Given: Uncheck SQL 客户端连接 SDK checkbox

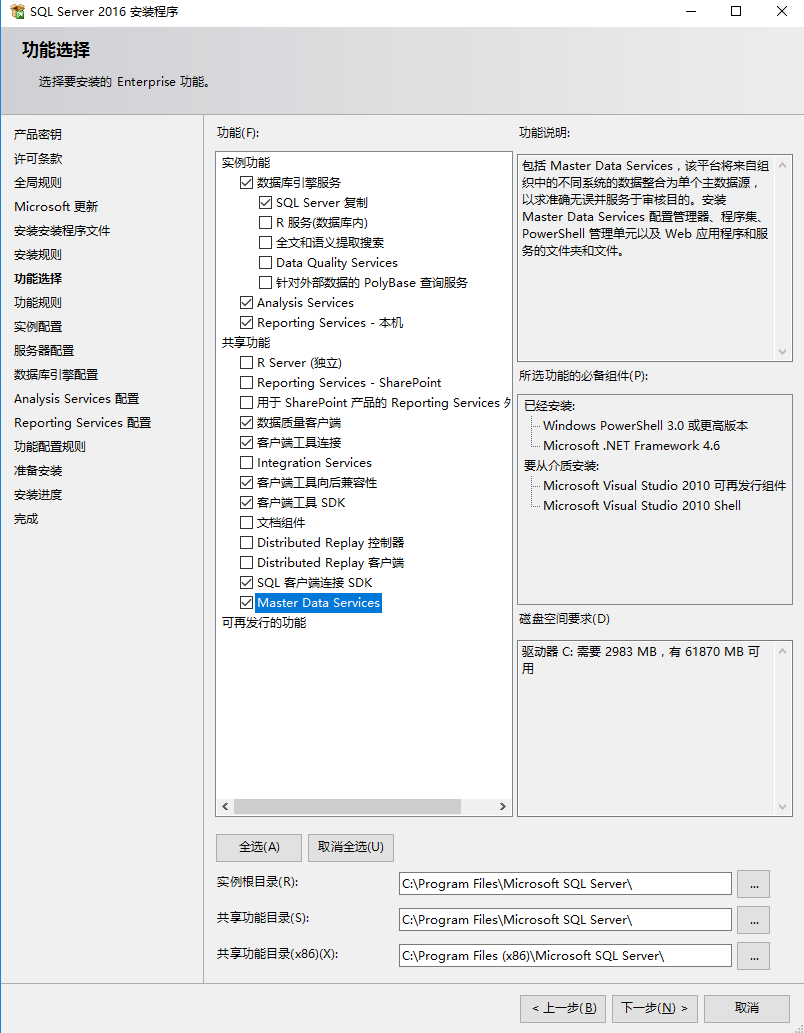Looking at the screenshot, I should click(246, 582).
